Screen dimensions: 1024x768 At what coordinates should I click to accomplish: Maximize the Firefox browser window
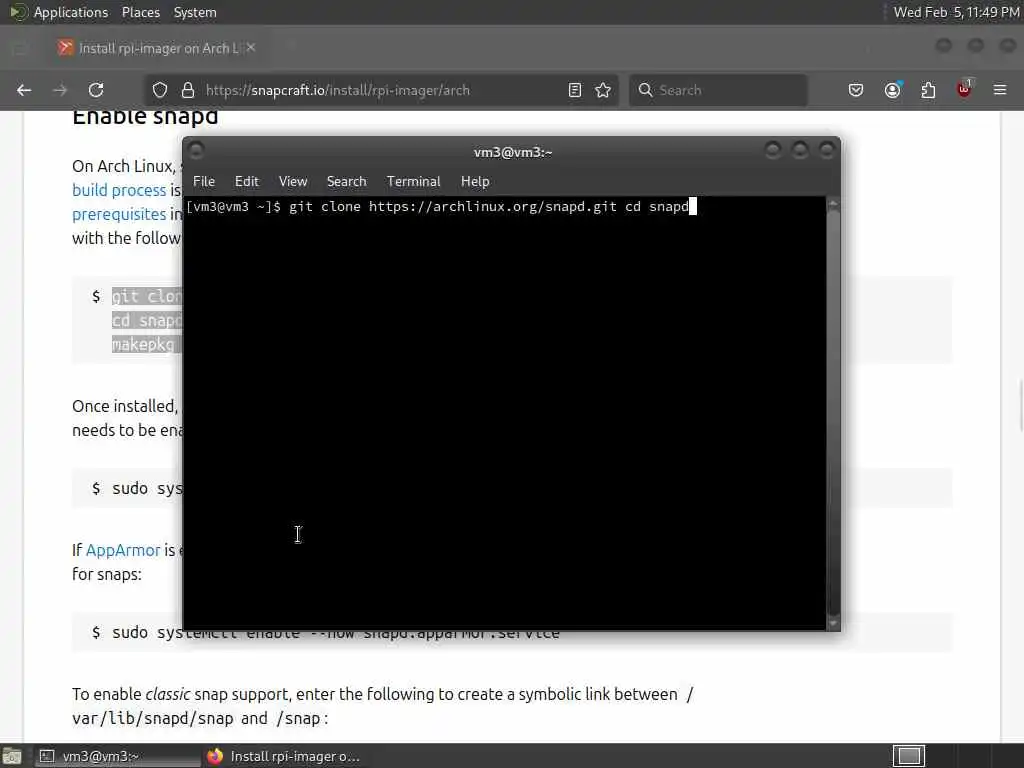tap(976, 45)
